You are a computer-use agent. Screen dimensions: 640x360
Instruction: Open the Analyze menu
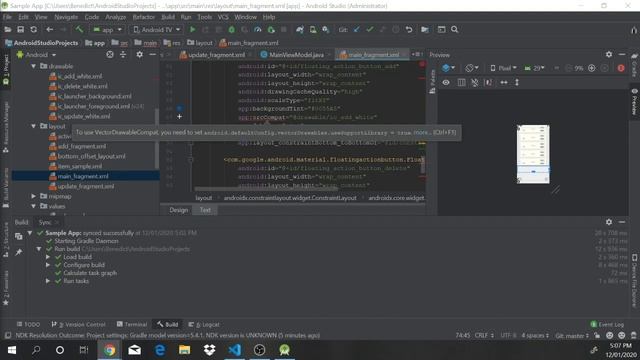(116, 17)
